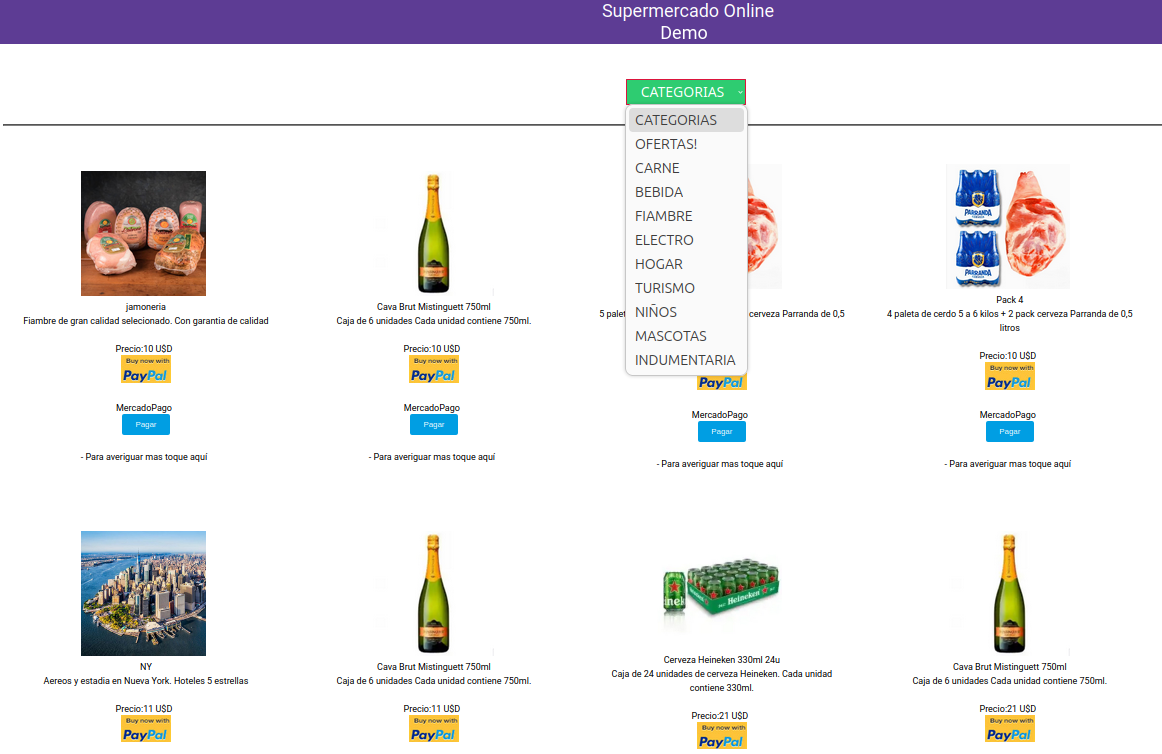1162x754 pixels.
Task: Click Pagar button for jamoneria
Action: tap(146, 425)
